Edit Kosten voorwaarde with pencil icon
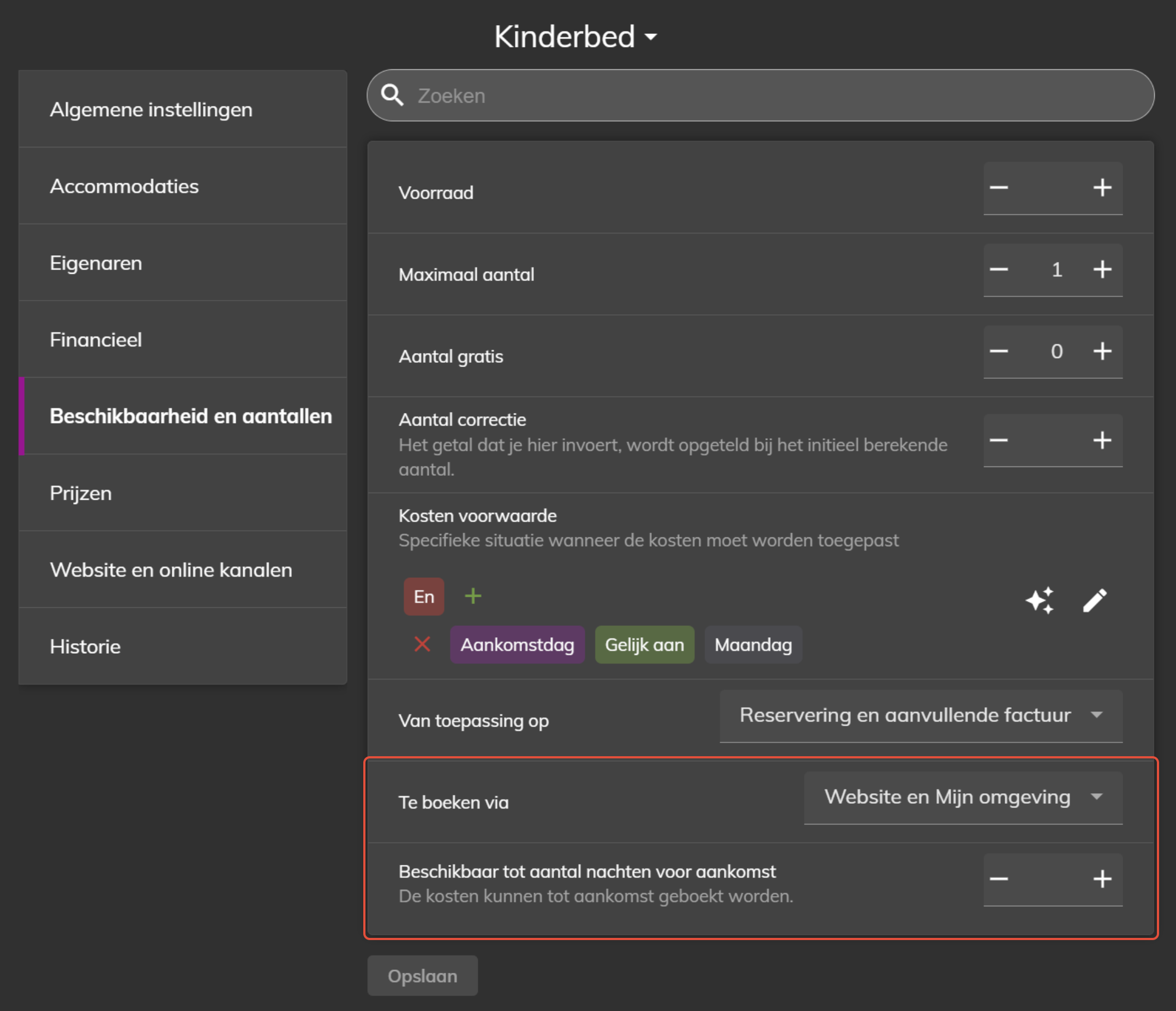Viewport: 1176px width, 1011px height. [x=1094, y=600]
